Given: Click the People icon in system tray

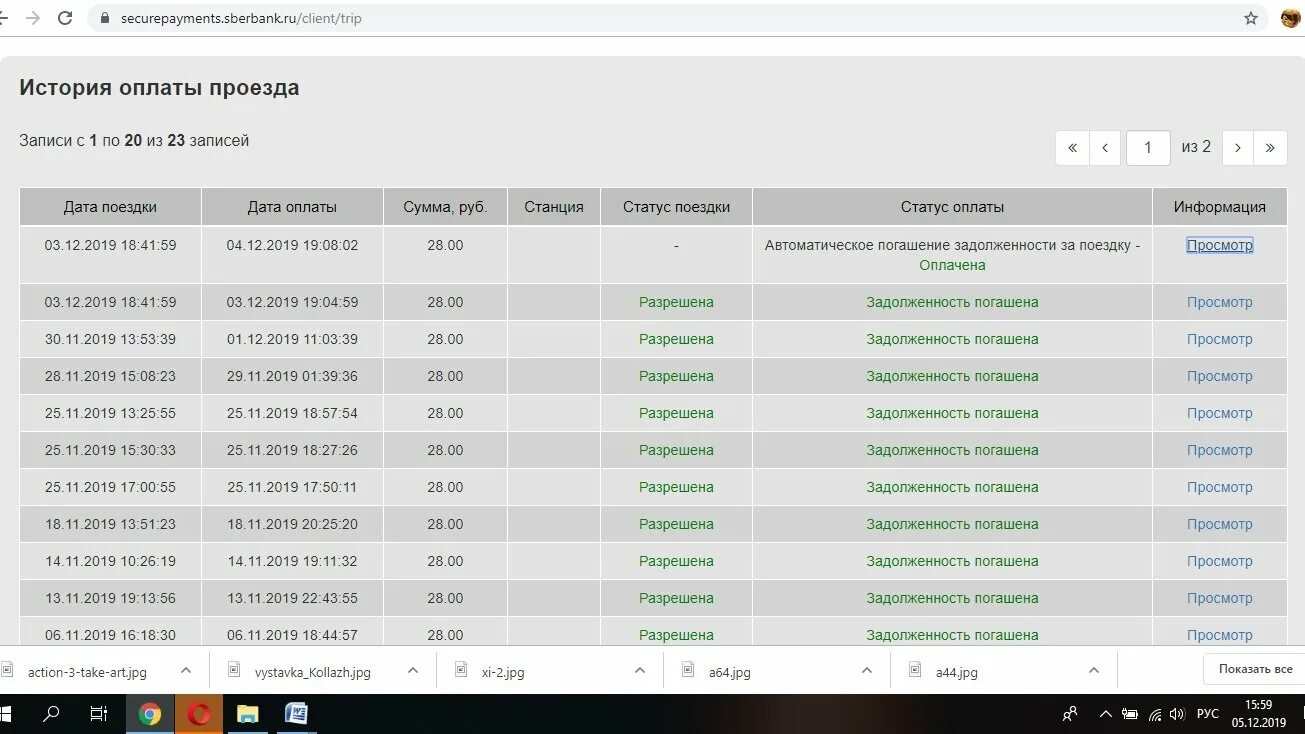Looking at the screenshot, I should pyautogui.click(x=1070, y=714).
